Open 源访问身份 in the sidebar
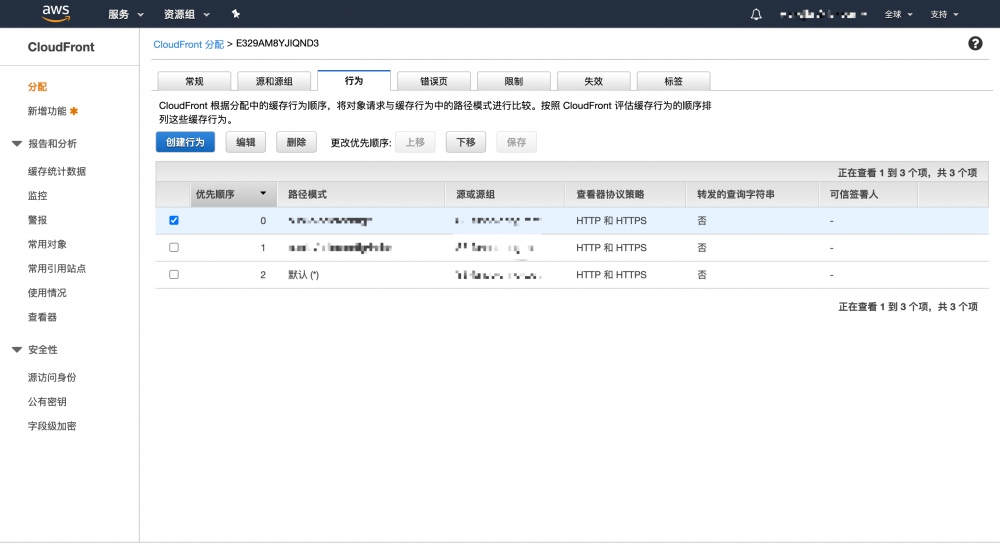Screen dimensions: 1000x546 tap(52, 378)
